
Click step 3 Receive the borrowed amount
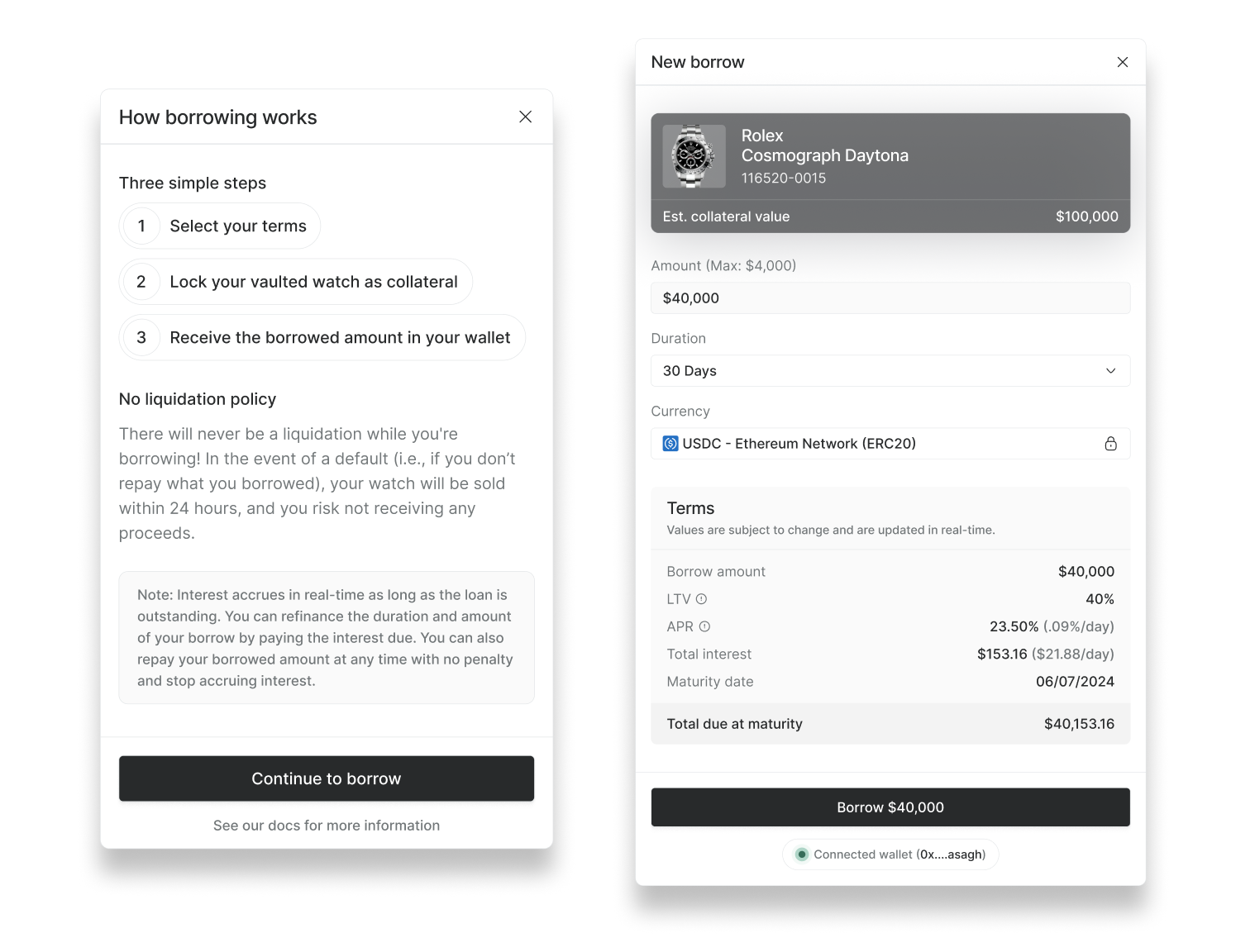(322, 337)
